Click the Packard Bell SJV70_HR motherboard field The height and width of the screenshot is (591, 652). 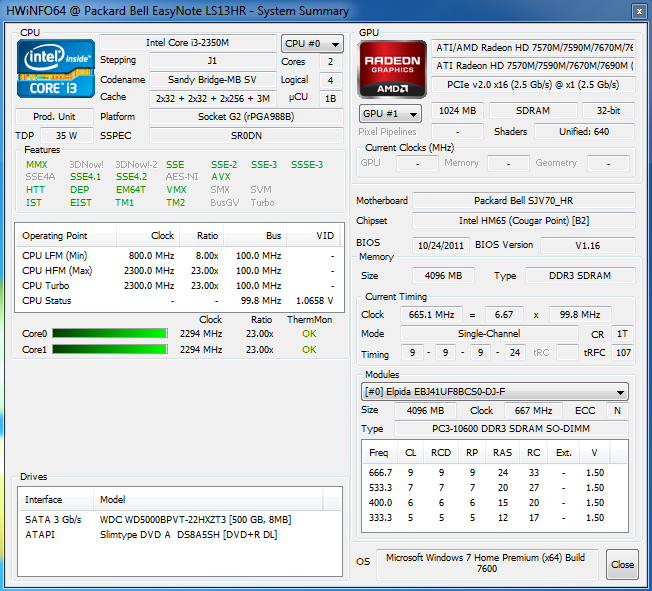(524, 201)
